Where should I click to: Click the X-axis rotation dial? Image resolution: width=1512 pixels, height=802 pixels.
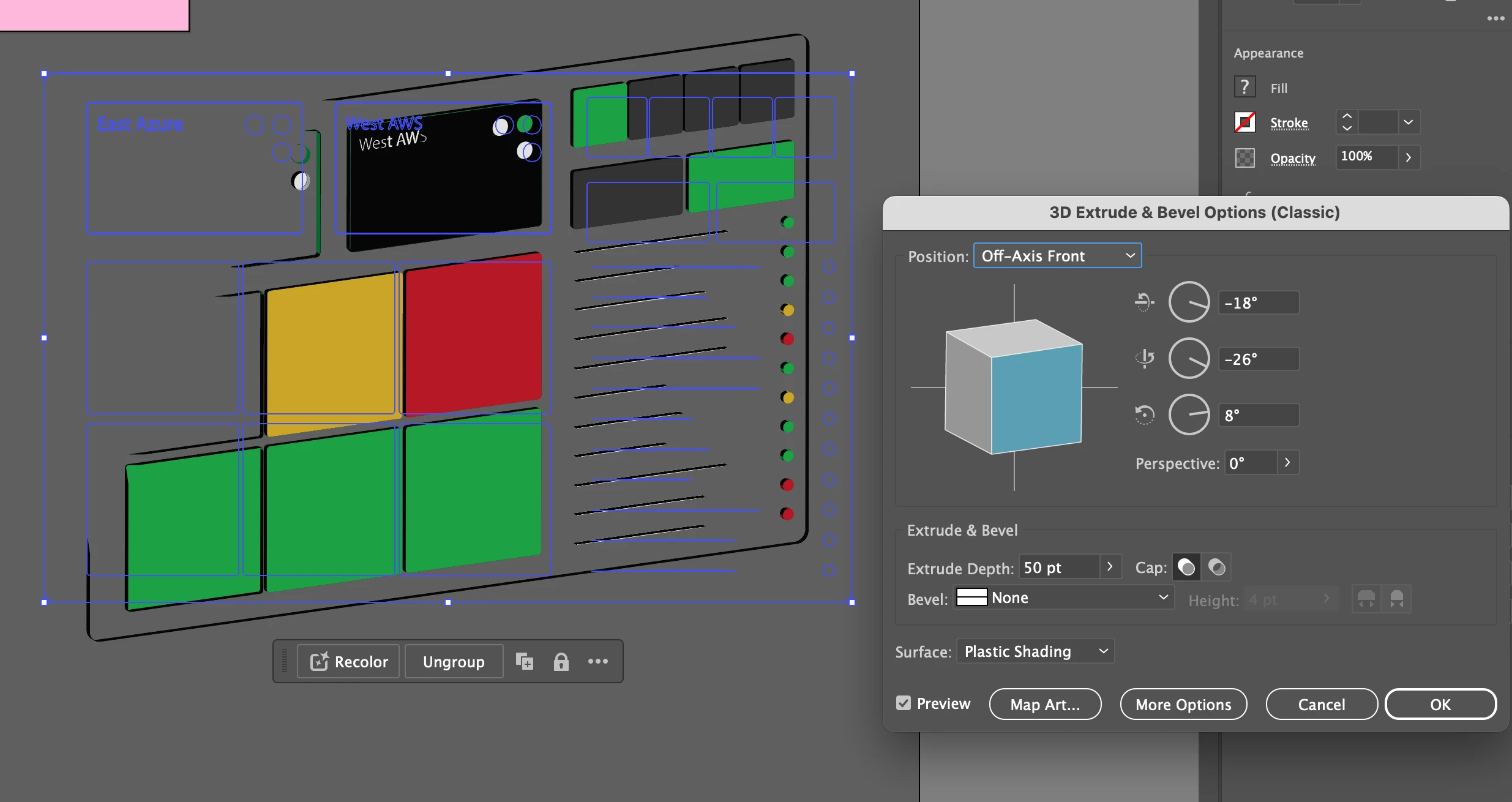tap(1189, 302)
